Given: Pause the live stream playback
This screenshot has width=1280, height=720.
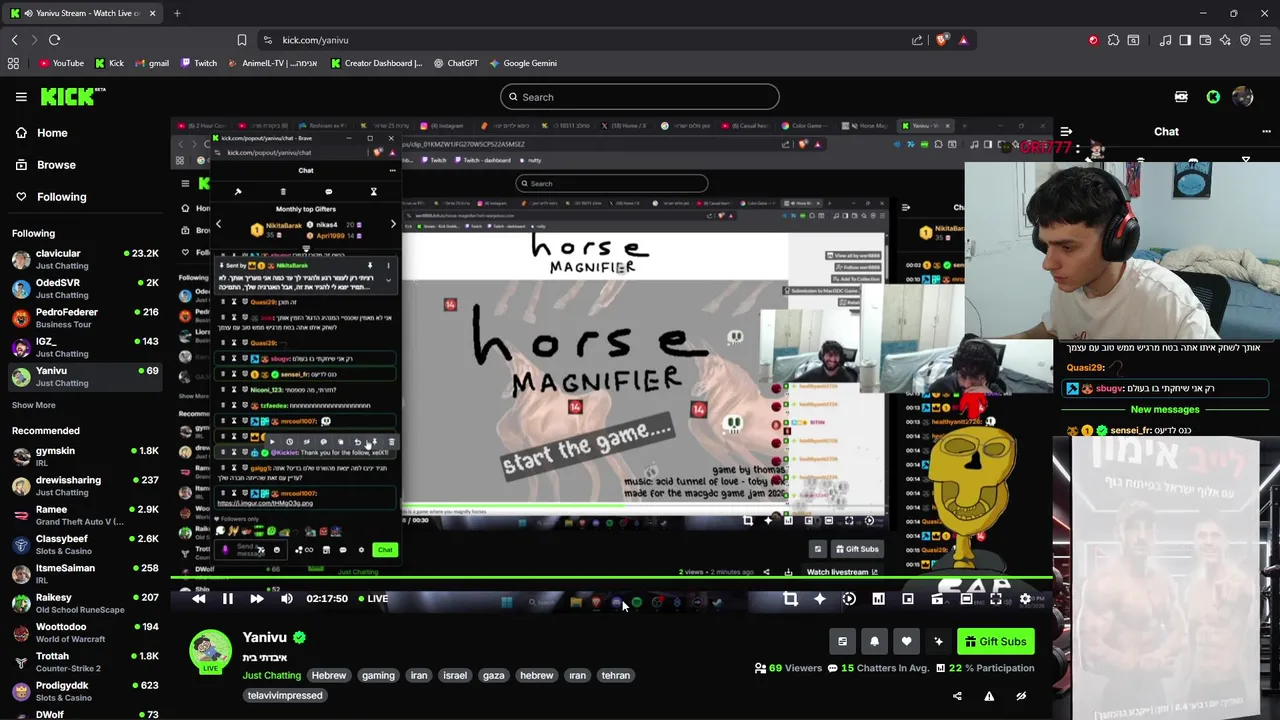Looking at the screenshot, I should click(227, 599).
